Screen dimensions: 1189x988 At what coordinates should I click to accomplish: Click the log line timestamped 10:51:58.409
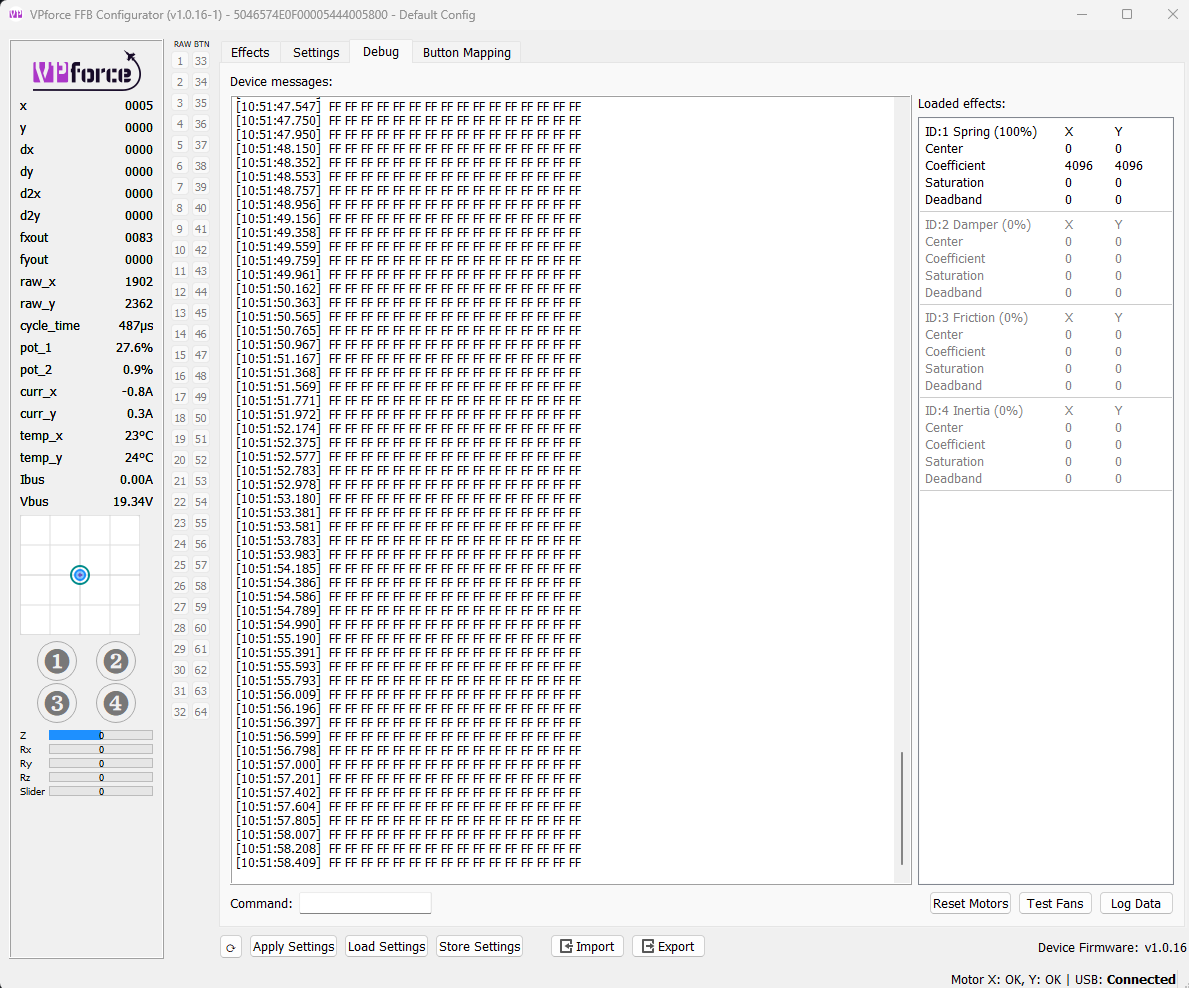pyautogui.click(x=409, y=863)
